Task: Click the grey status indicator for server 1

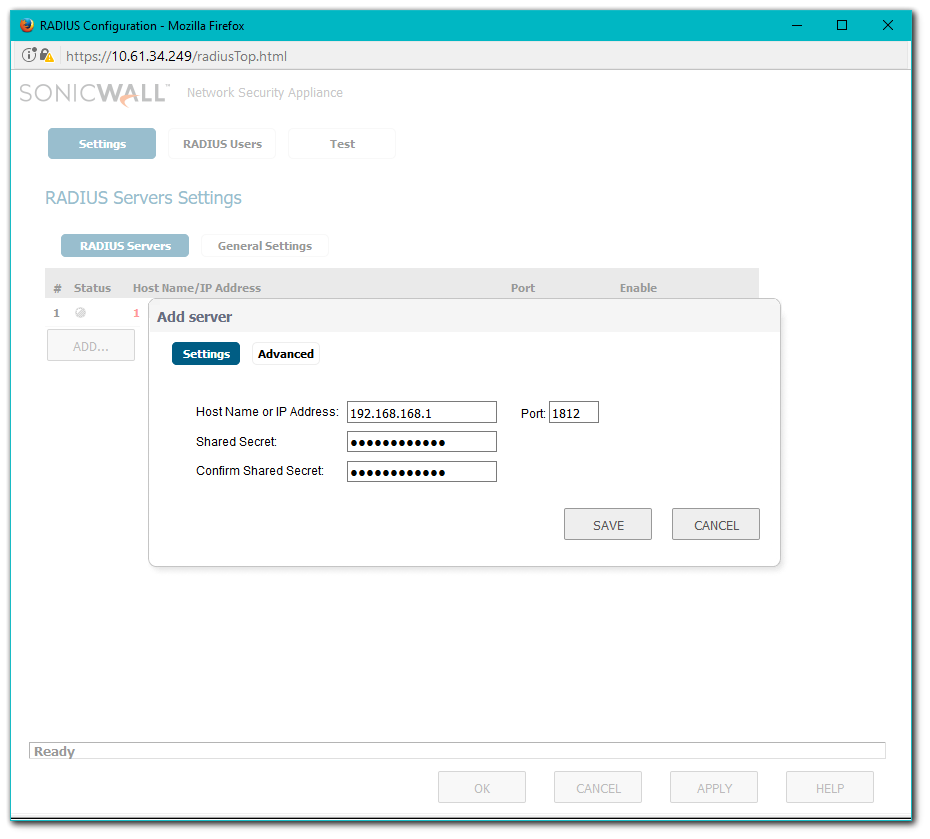Action: (x=81, y=313)
